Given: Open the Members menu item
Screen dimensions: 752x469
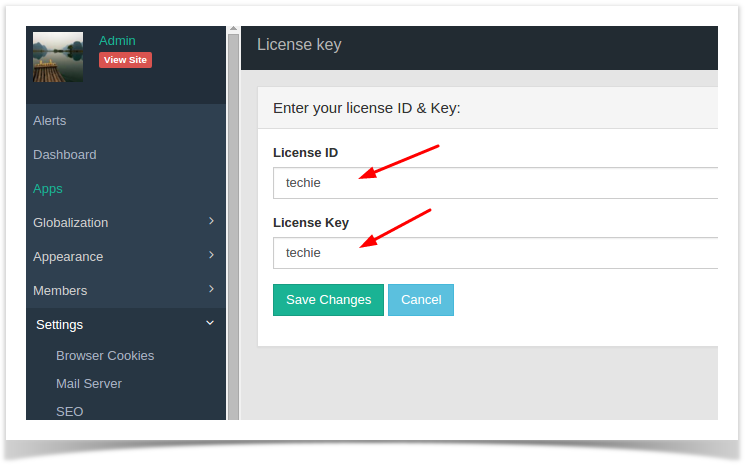Looking at the screenshot, I should pyautogui.click(x=60, y=291).
